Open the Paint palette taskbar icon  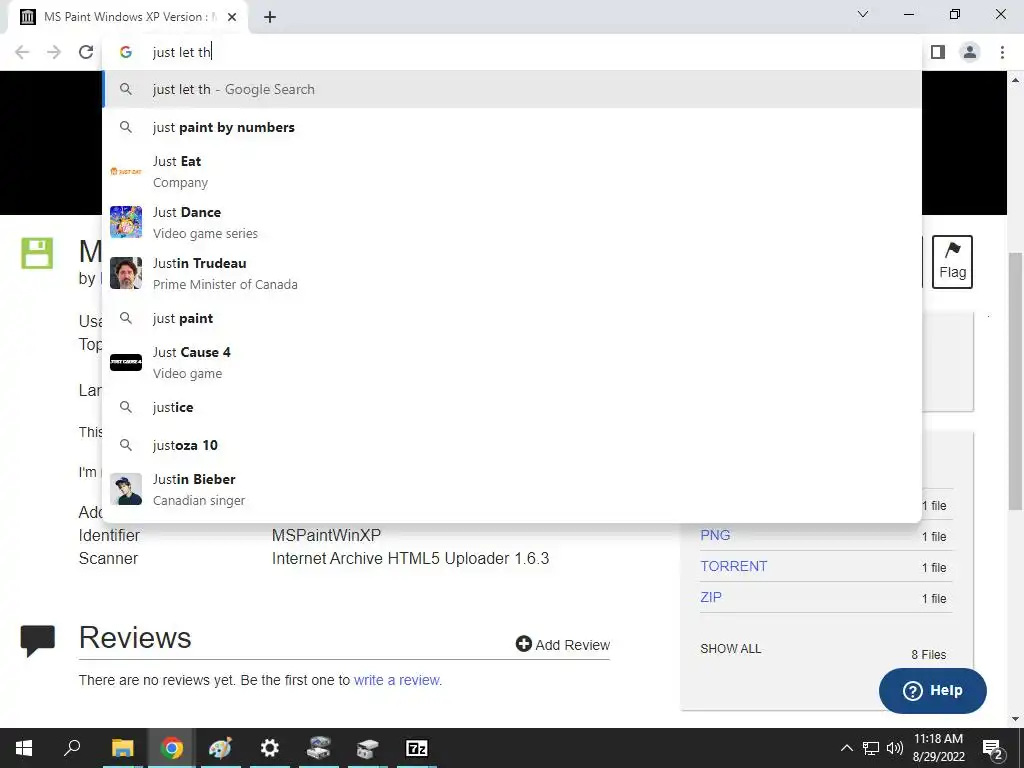(x=220, y=748)
